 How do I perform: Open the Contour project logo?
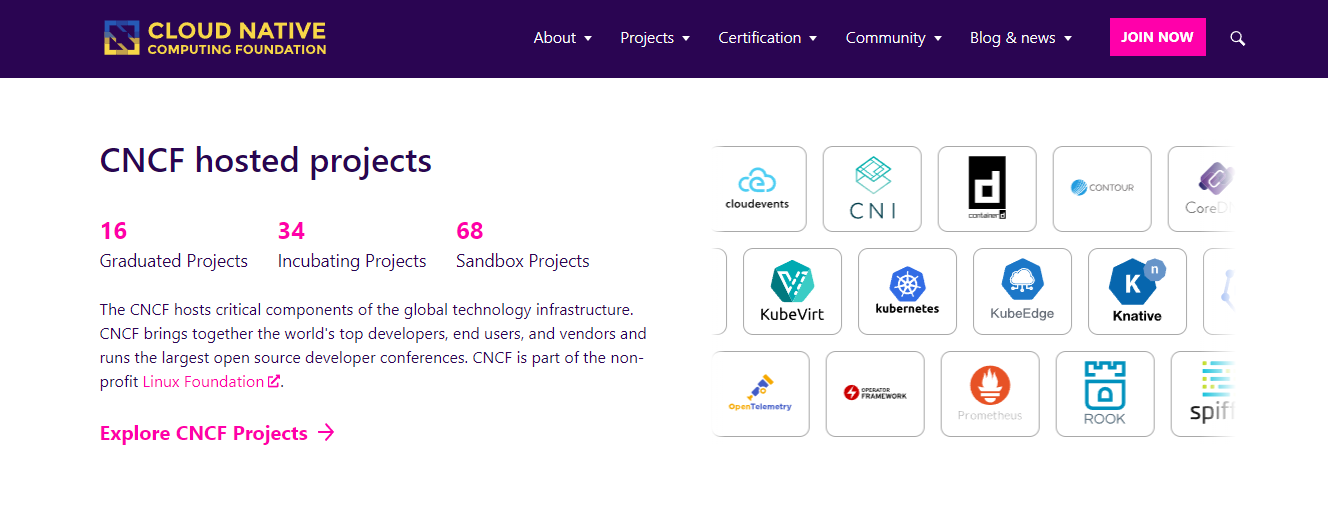click(1102, 189)
